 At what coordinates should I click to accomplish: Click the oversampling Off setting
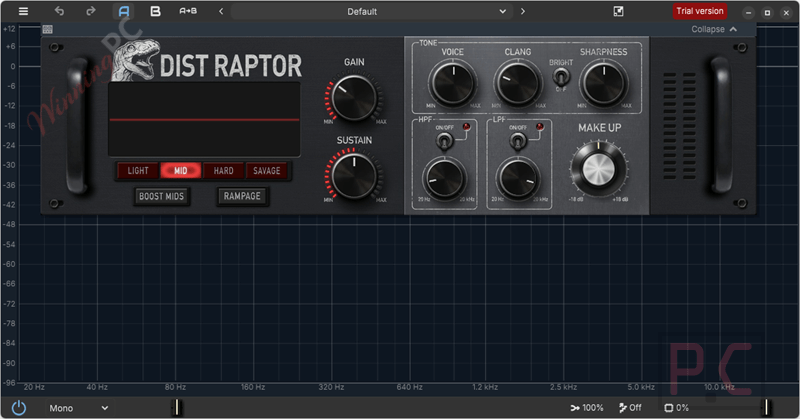pyautogui.click(x=631, y=408)
